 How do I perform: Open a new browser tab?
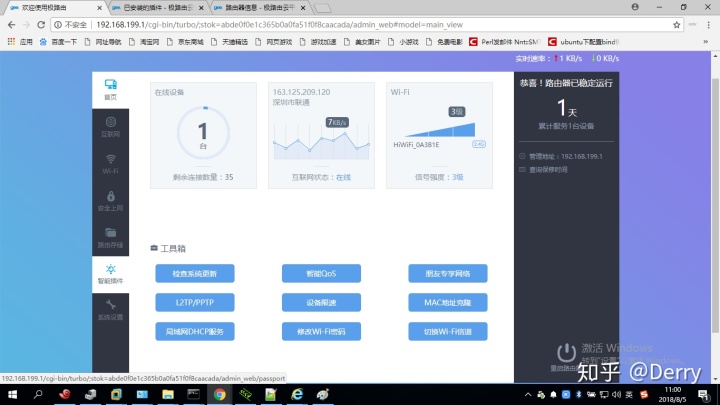(323, 8)
